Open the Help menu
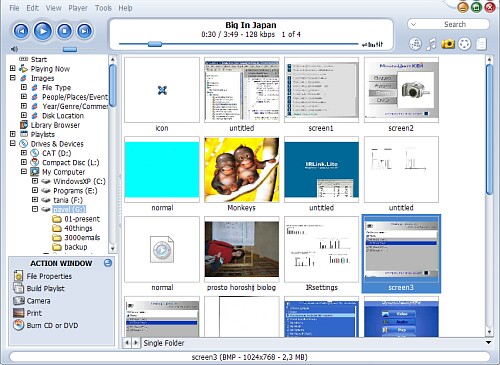 coord(125,8)
